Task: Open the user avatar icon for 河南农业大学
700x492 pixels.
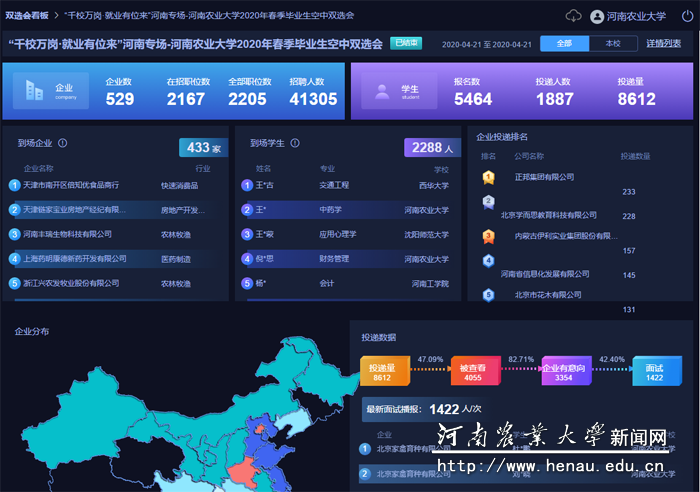Action: pos(598,16)
